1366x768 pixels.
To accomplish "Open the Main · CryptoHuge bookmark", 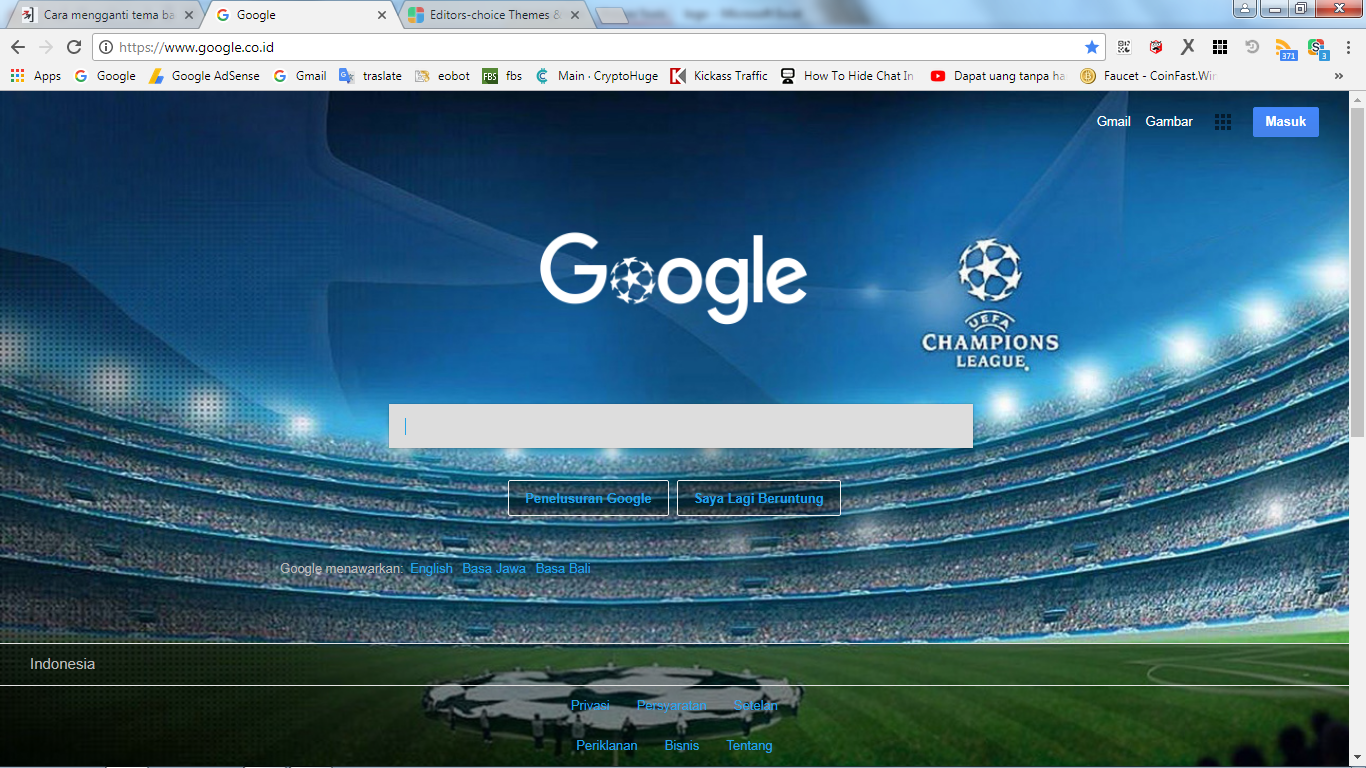I will pyautogui.click(x=597, y=76).
